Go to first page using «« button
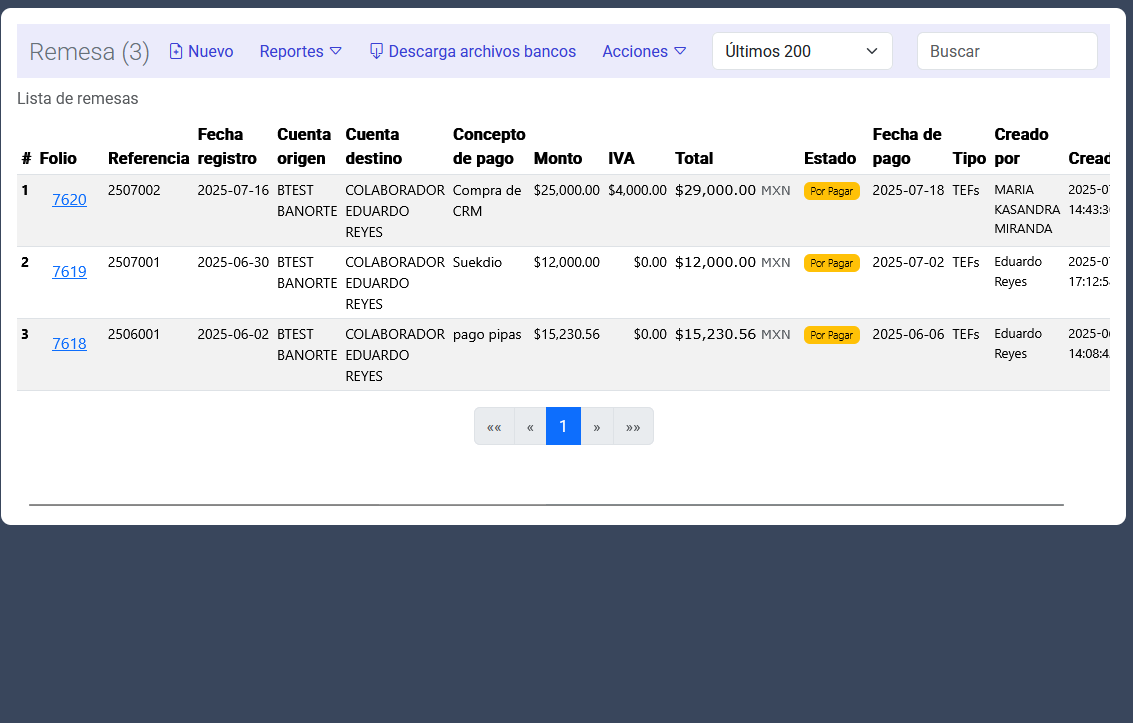Screen dimensions: 1133x723 pos(494,427)
